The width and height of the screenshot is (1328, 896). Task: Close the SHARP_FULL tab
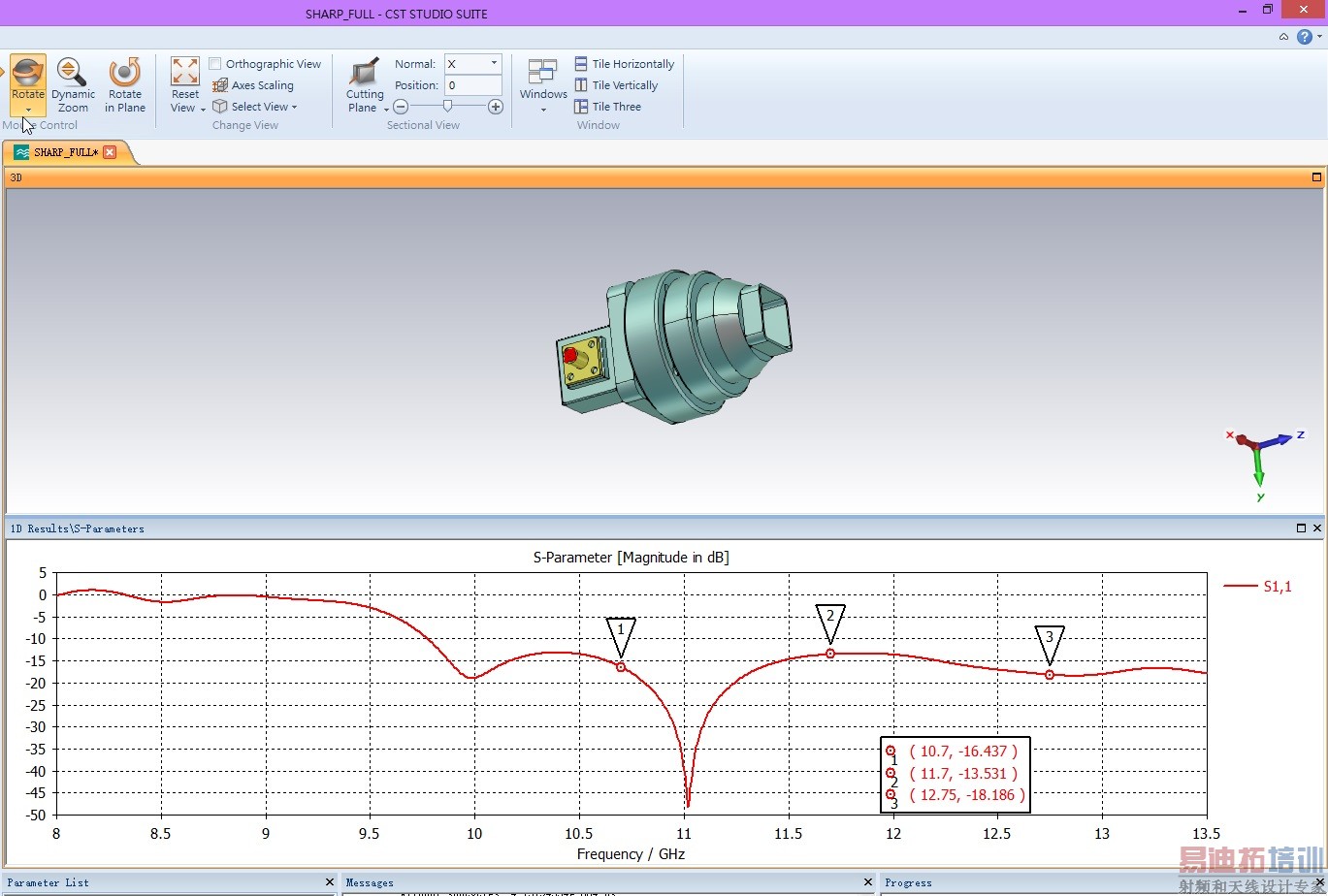click(x=110, y=152)
